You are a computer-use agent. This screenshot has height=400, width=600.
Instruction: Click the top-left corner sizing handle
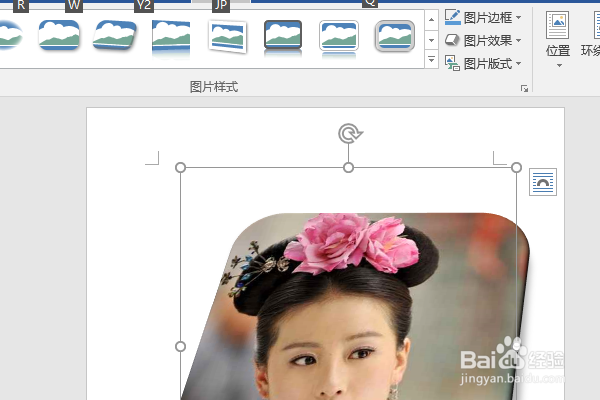[x=180, y=168]
